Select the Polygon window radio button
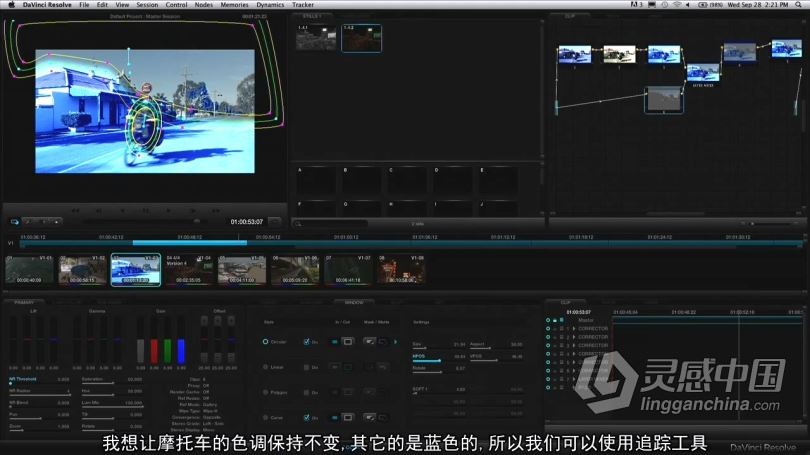Viewport: 810px width, 455px height. coord(266,393)
